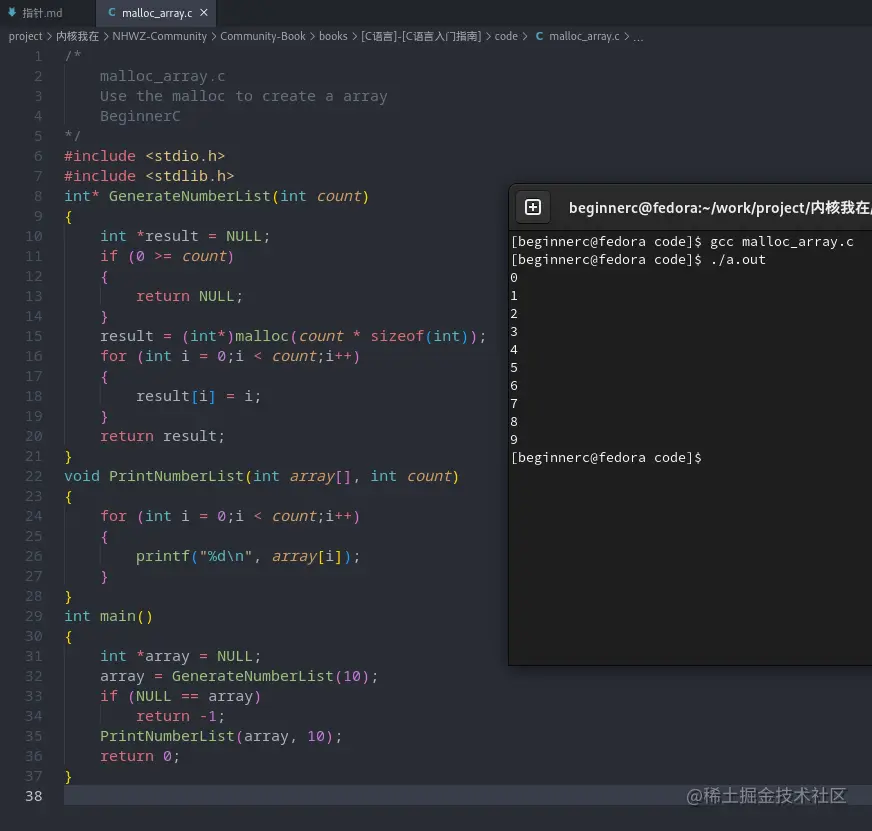Click on 'if (0 >= count)' statement
The image size is (872, 831).
(x=167, y=256)
